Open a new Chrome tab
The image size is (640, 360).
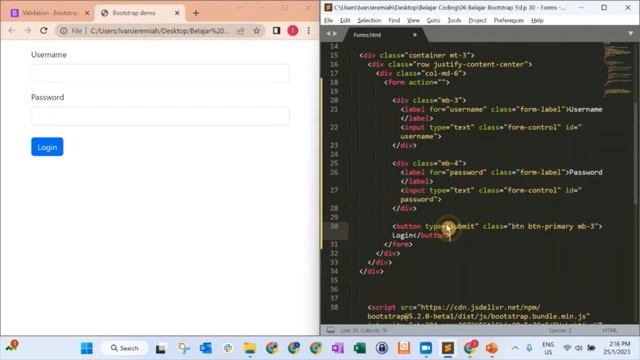196,13
